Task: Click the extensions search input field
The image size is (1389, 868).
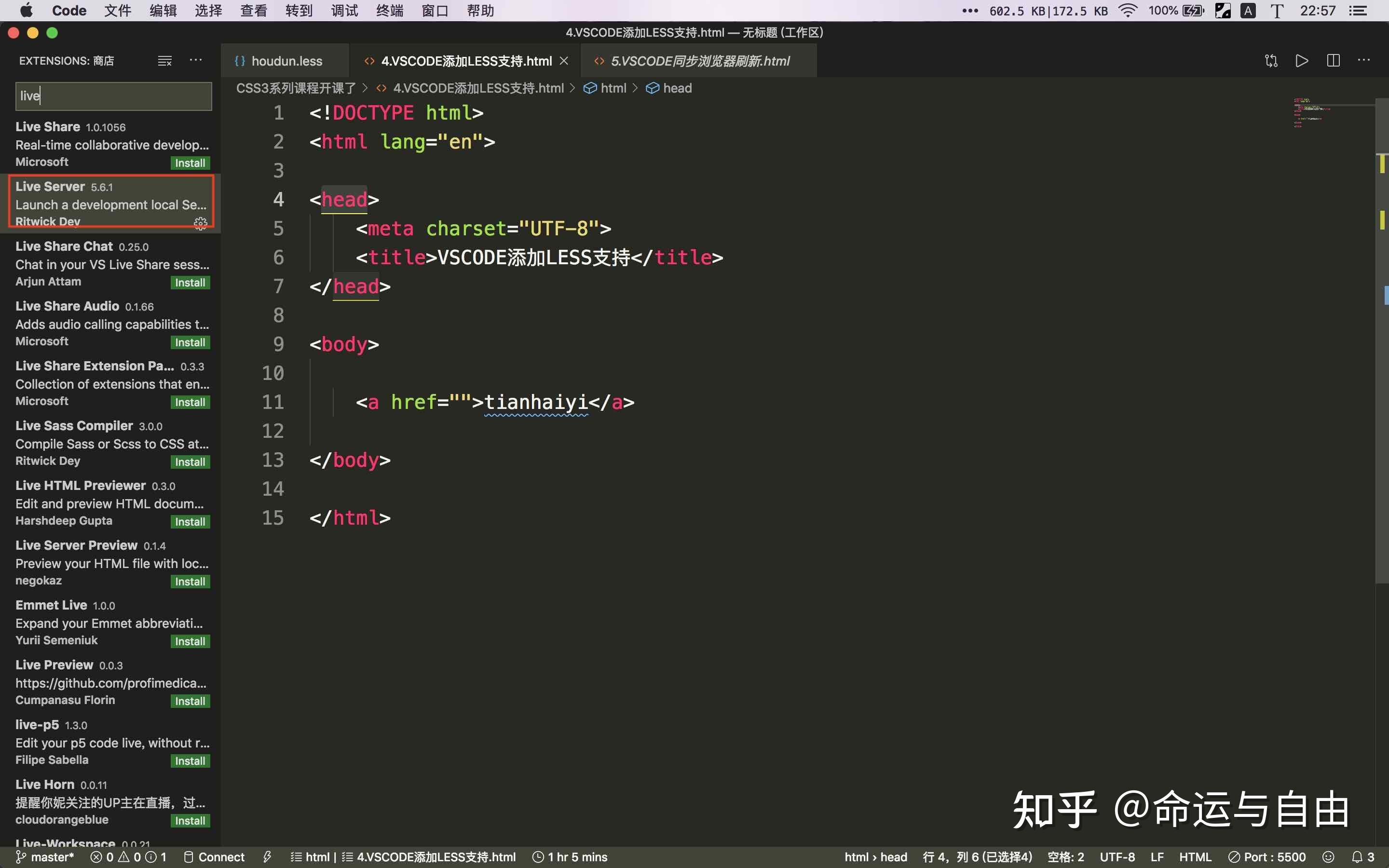Action: (113, 96)
